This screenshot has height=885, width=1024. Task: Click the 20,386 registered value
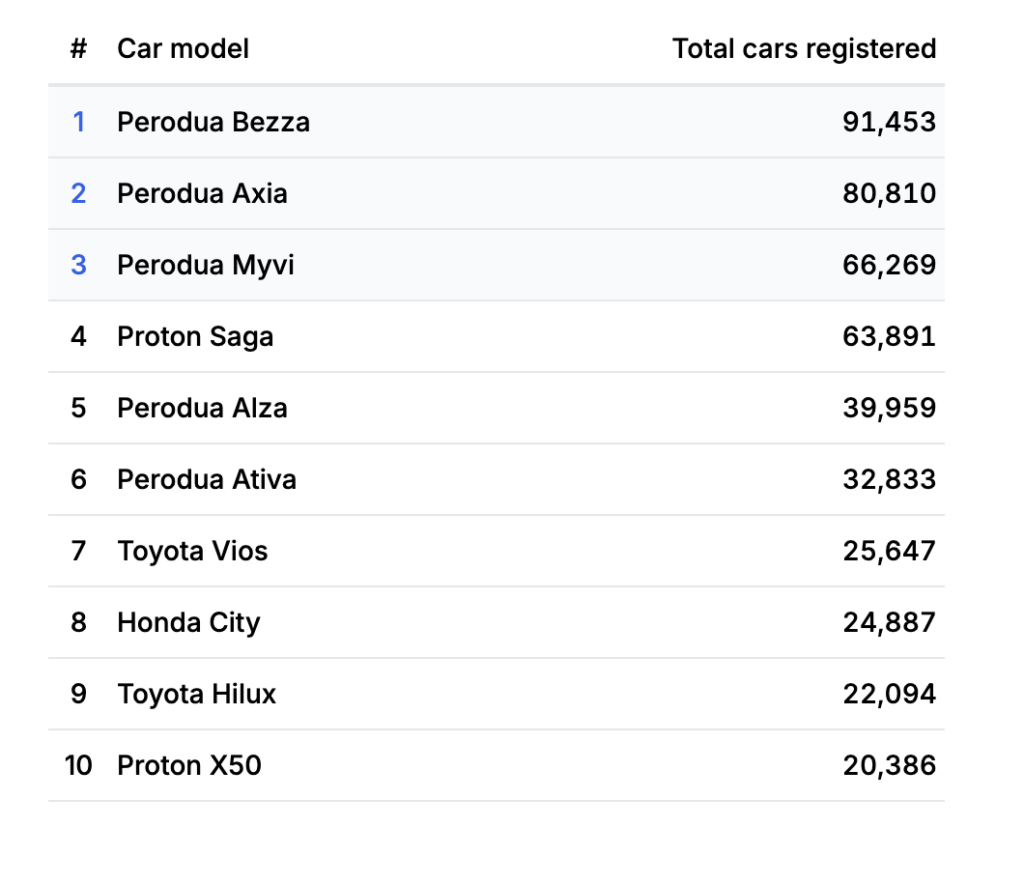pos(889,766)
